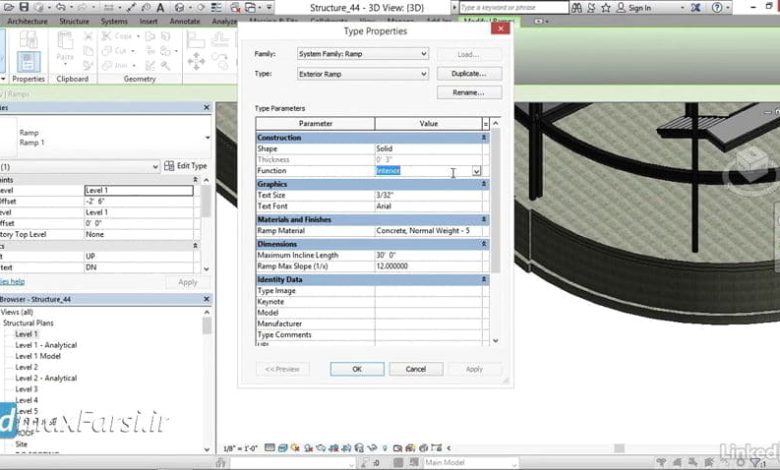
Task: Select the Text tool 'A' icon
Action: tap(160, 7)
